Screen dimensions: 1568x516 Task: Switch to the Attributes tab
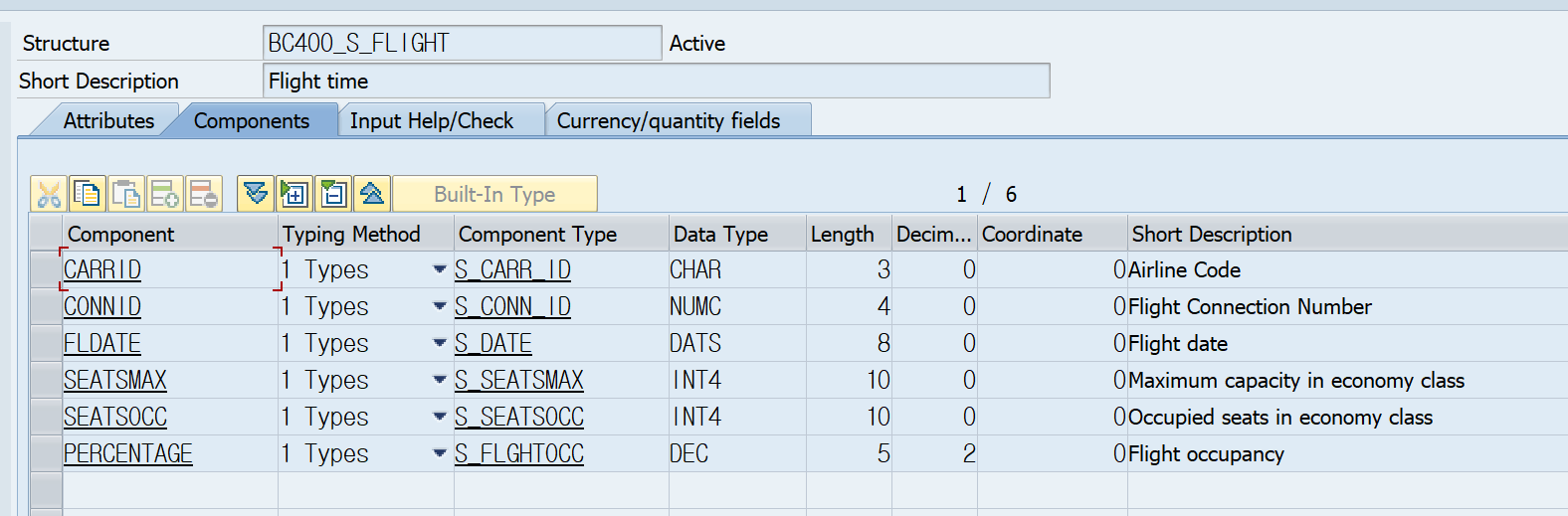pyautogui.click(x=108, y=120)
